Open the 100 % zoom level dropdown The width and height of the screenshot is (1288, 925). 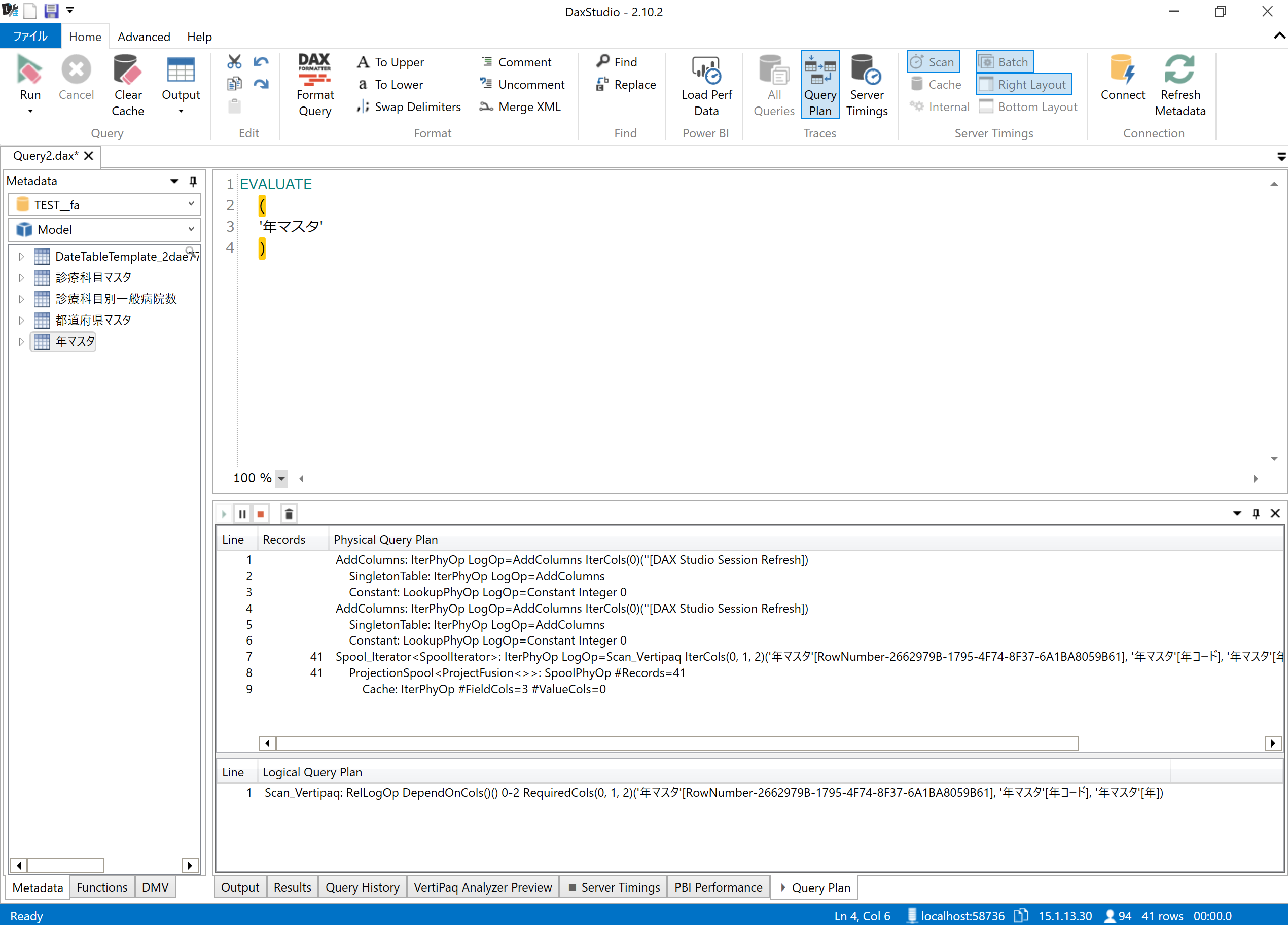(281, 478)
